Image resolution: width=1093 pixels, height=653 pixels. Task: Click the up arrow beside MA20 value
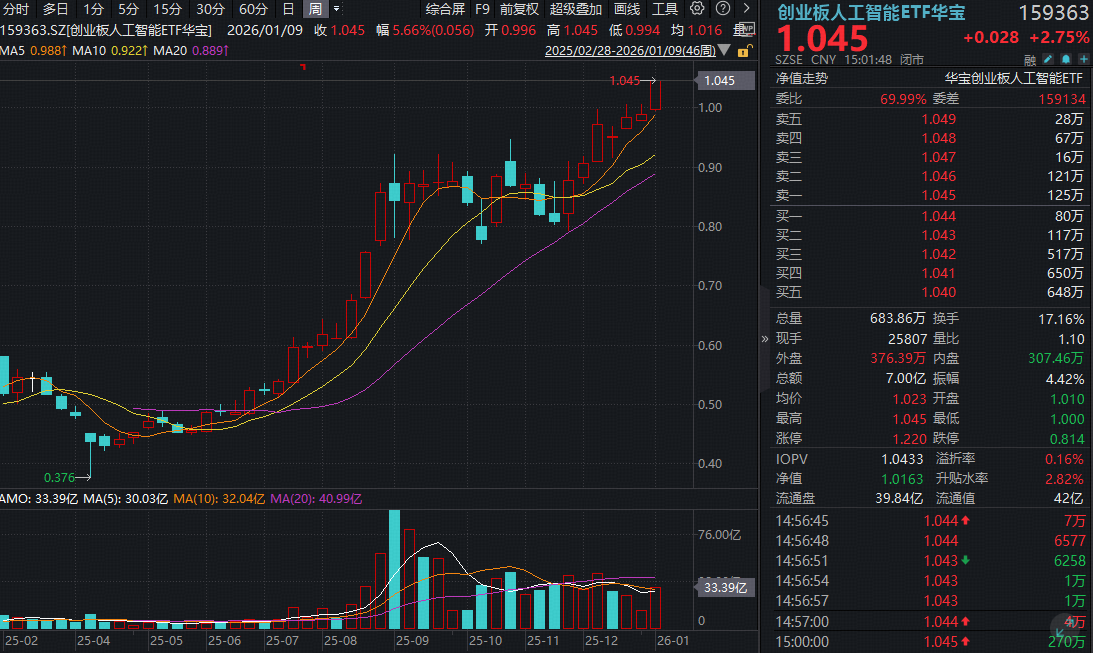tap(226, 50)
